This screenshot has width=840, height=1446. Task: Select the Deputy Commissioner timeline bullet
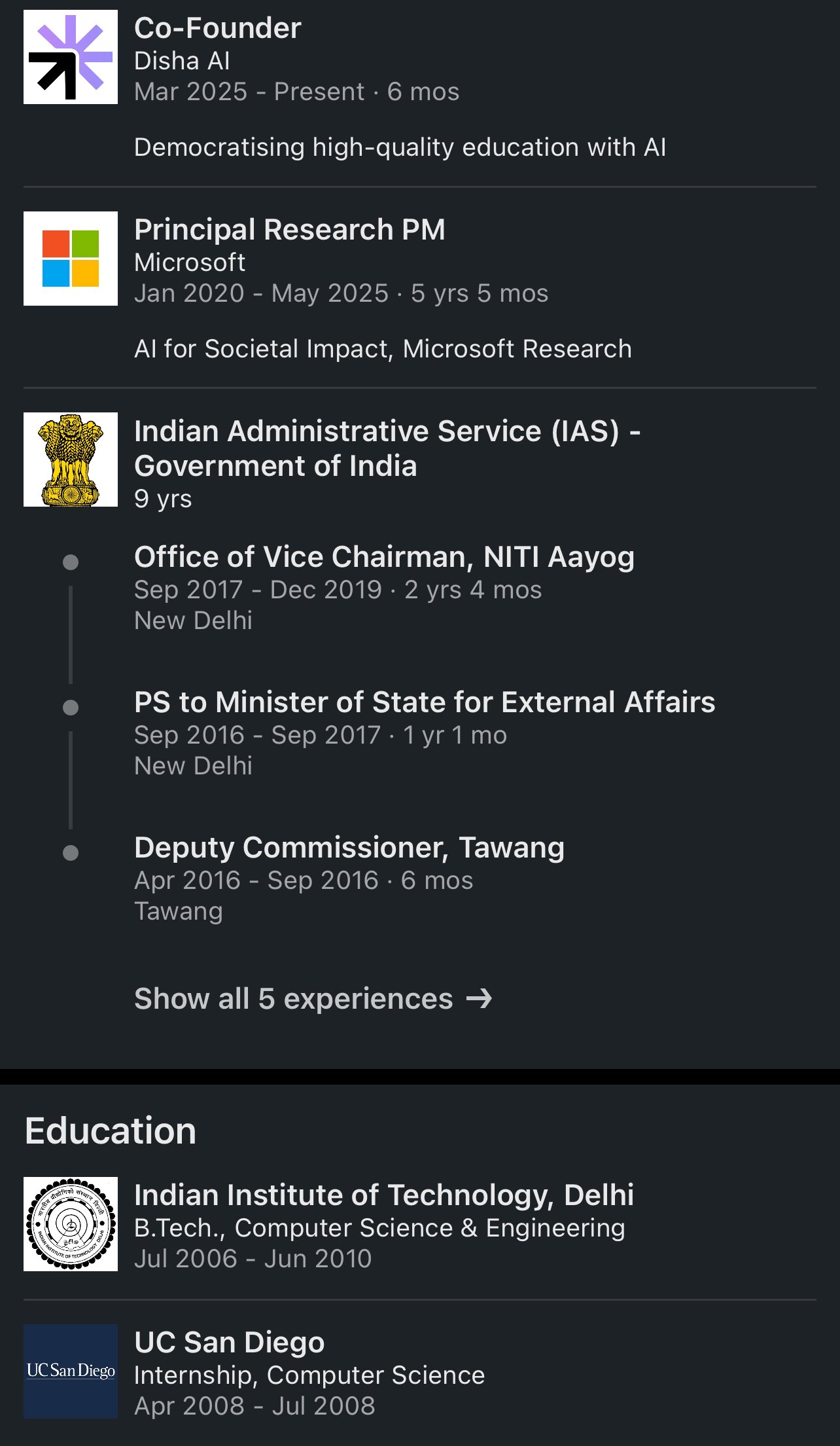coord(71,853)
